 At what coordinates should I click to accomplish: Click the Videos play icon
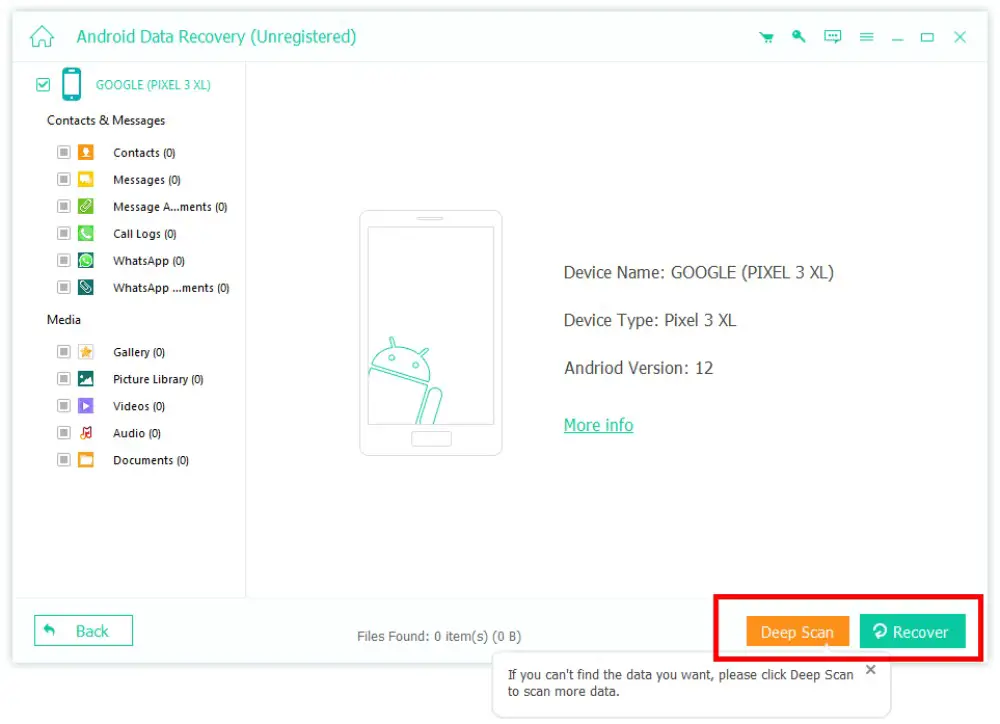click(85, 406)
